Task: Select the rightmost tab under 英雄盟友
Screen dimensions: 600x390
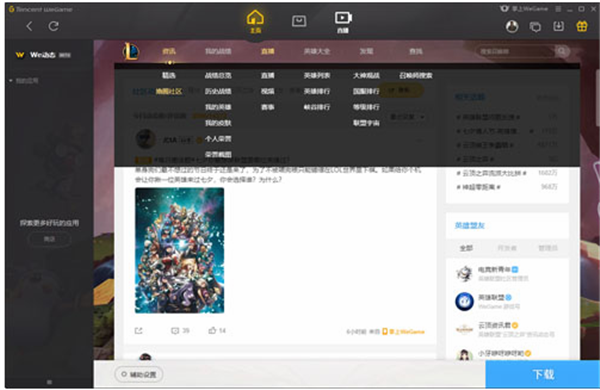Action: point(548,248)
